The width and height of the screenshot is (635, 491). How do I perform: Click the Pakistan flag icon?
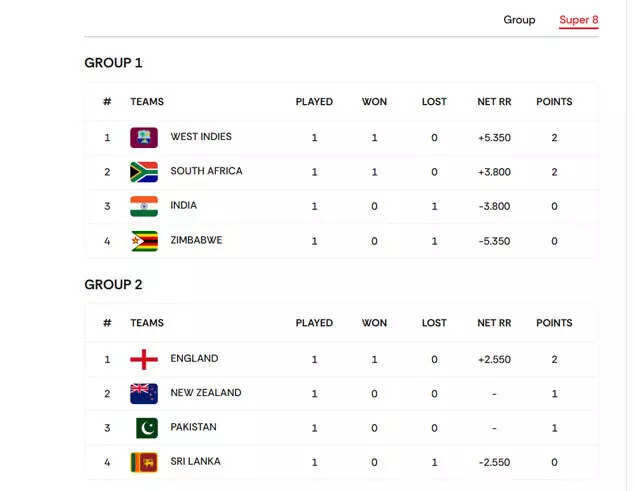[146, 428]
